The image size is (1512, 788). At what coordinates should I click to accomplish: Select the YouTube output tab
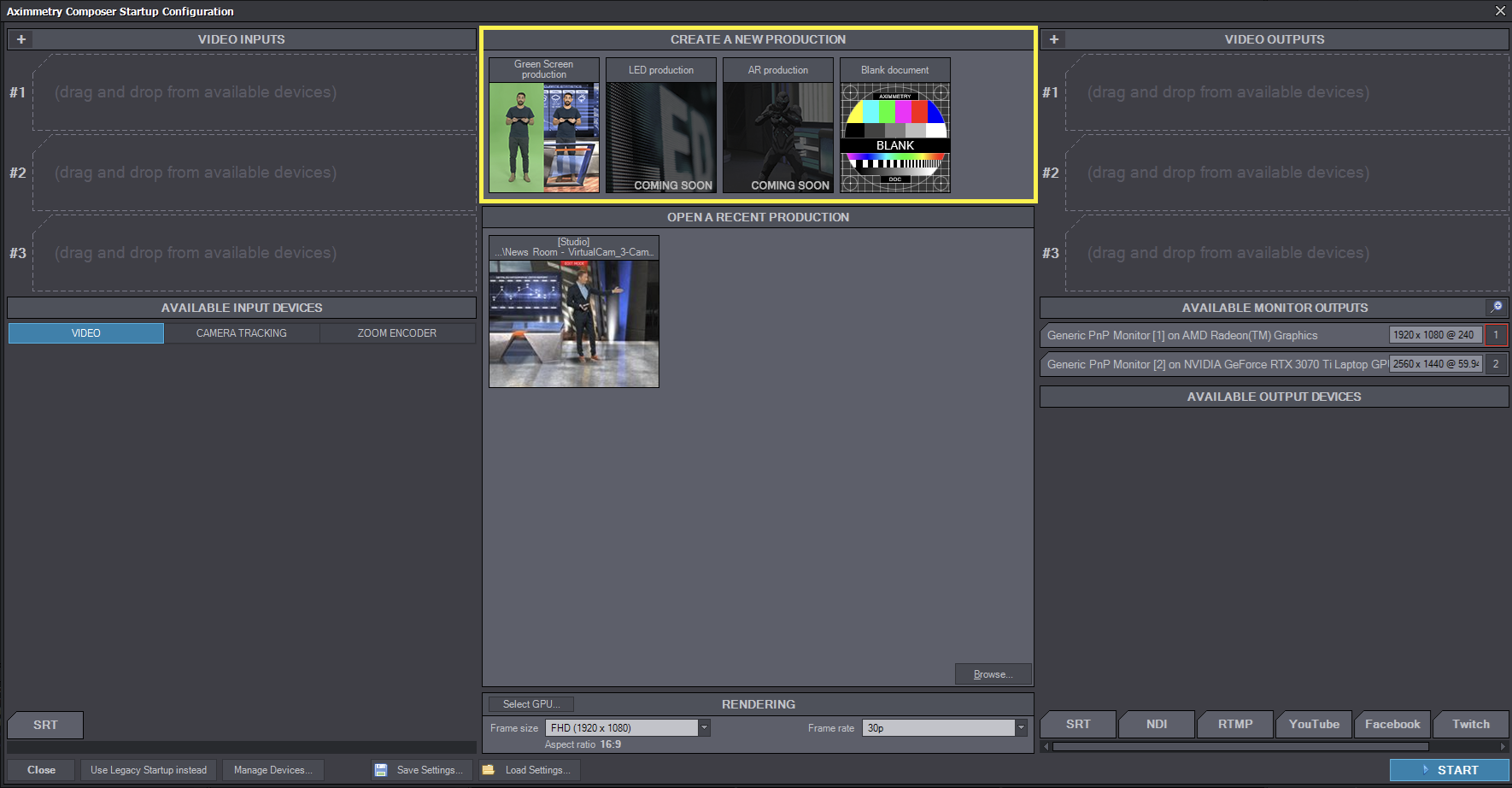coord(1314,724)
